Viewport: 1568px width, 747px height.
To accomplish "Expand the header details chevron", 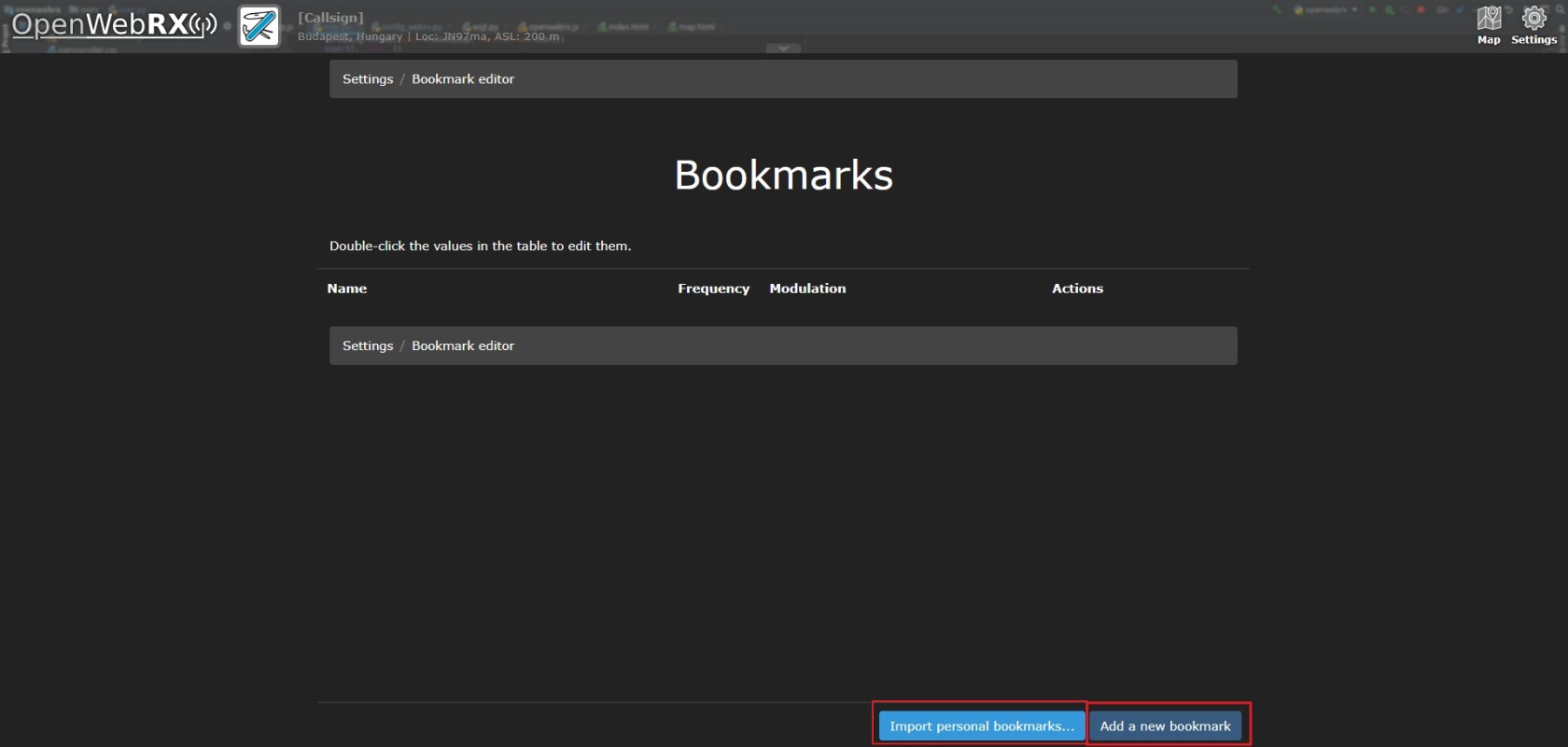I will tap(783, 48).
